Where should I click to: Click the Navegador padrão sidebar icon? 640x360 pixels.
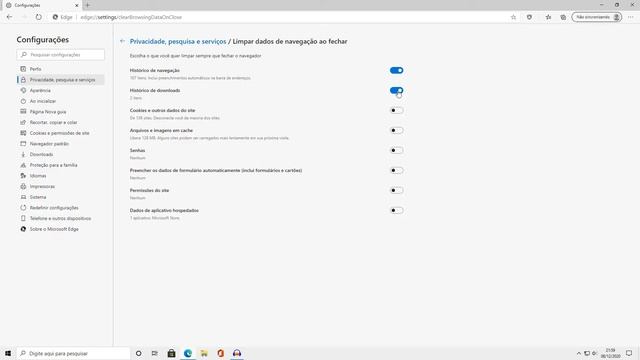(x=23, y=144)
